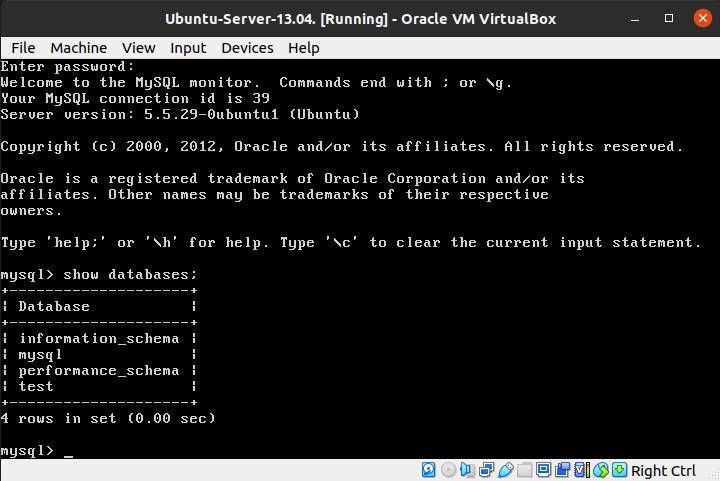Click the keyboard capture green arrow icon
Screen dimensions: 720x481
[x=619, y=470]
